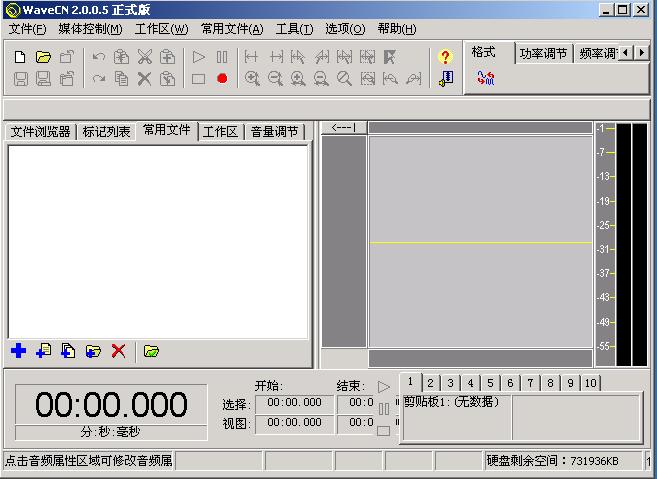Collapse the left panel using <--- button
657x479 pixels.
[x=344, y=127]
